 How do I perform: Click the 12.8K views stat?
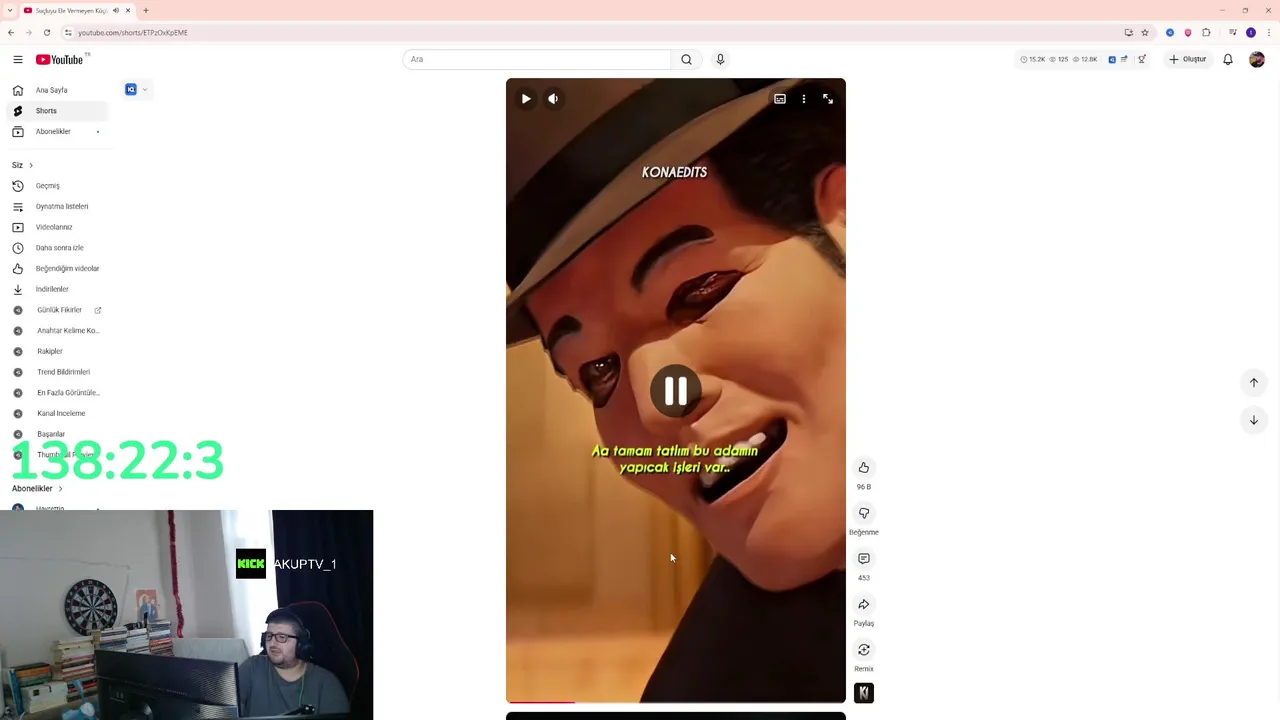pos(1085,59)
